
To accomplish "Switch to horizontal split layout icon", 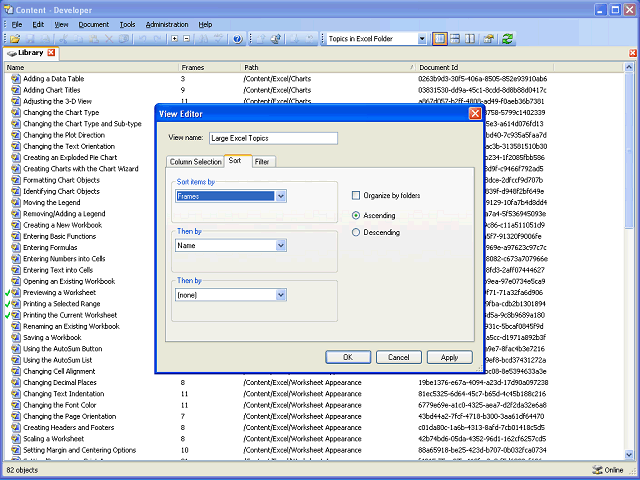I will click(455, 39).
